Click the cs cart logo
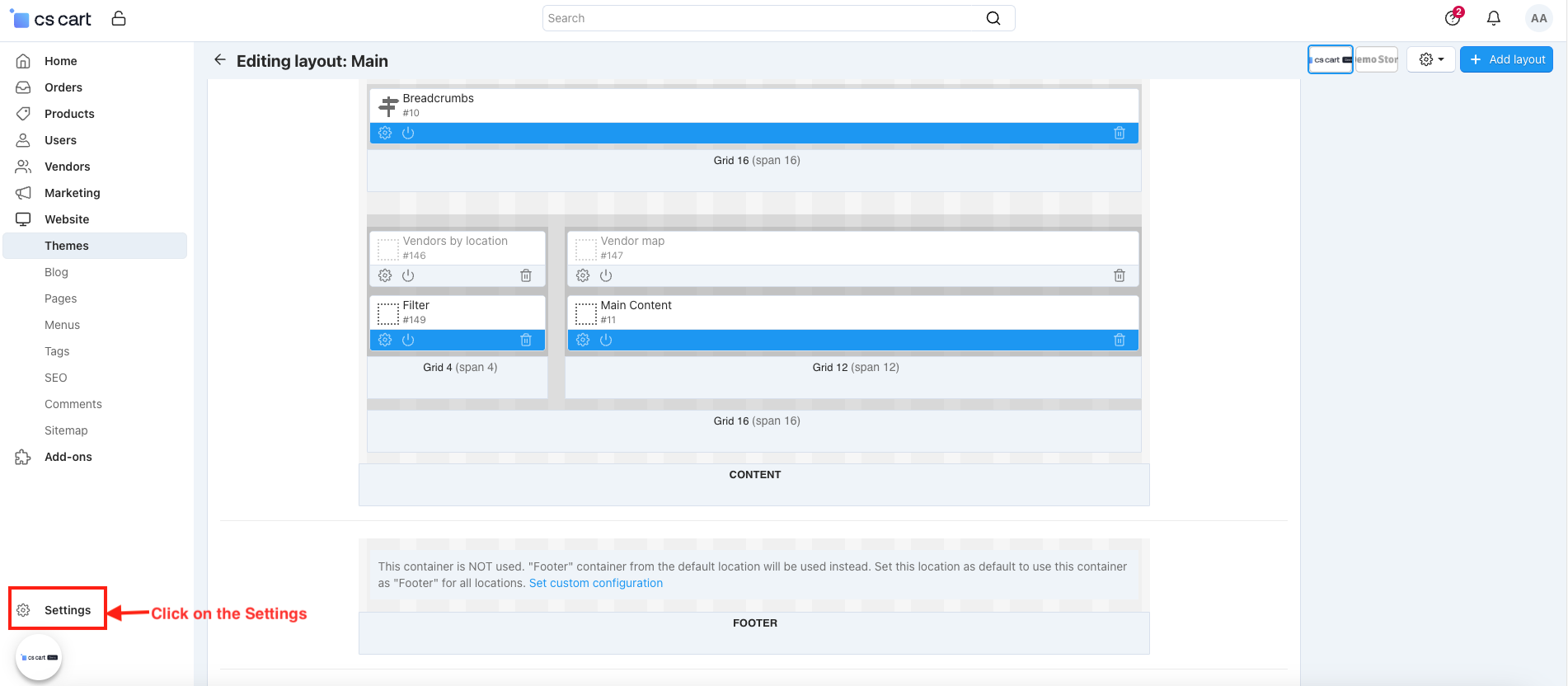 click(51, 19)
